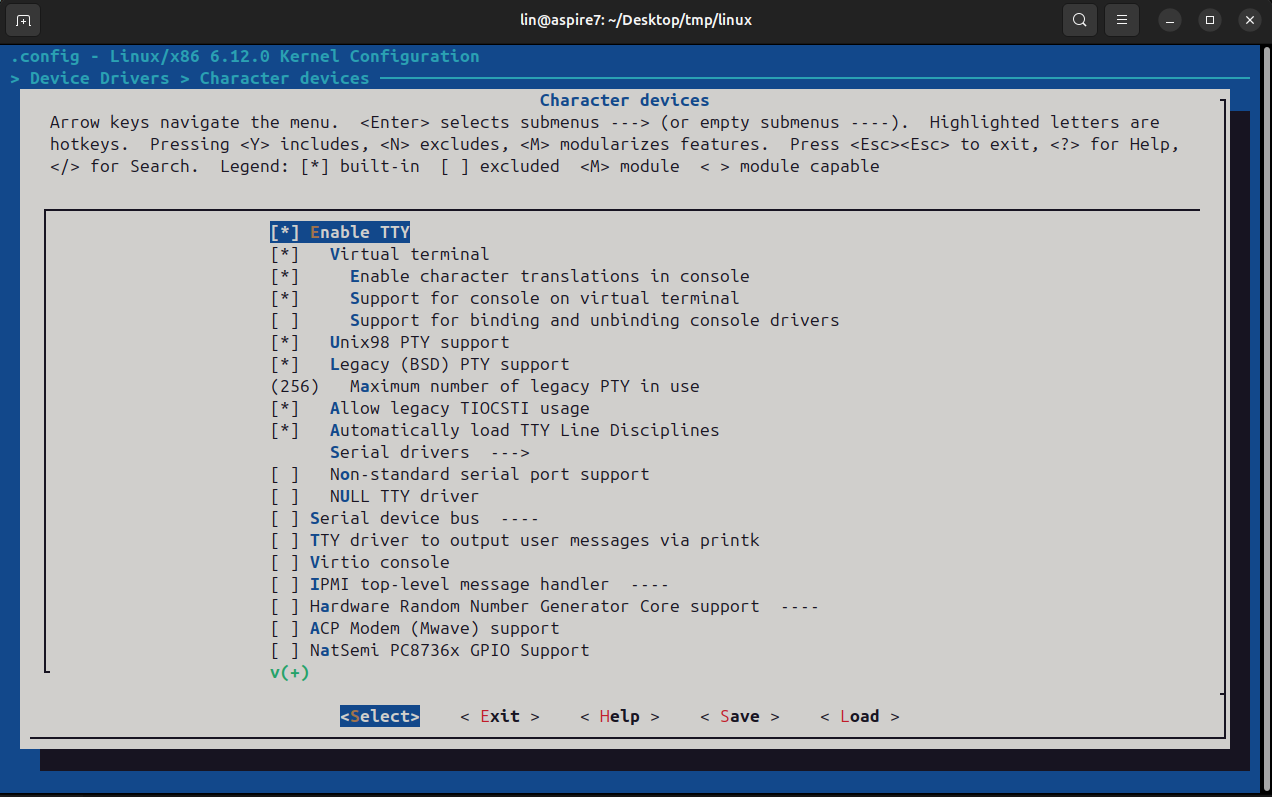
Task: Toggle Enable character translations in console
Action: click(x=510, y=276)
